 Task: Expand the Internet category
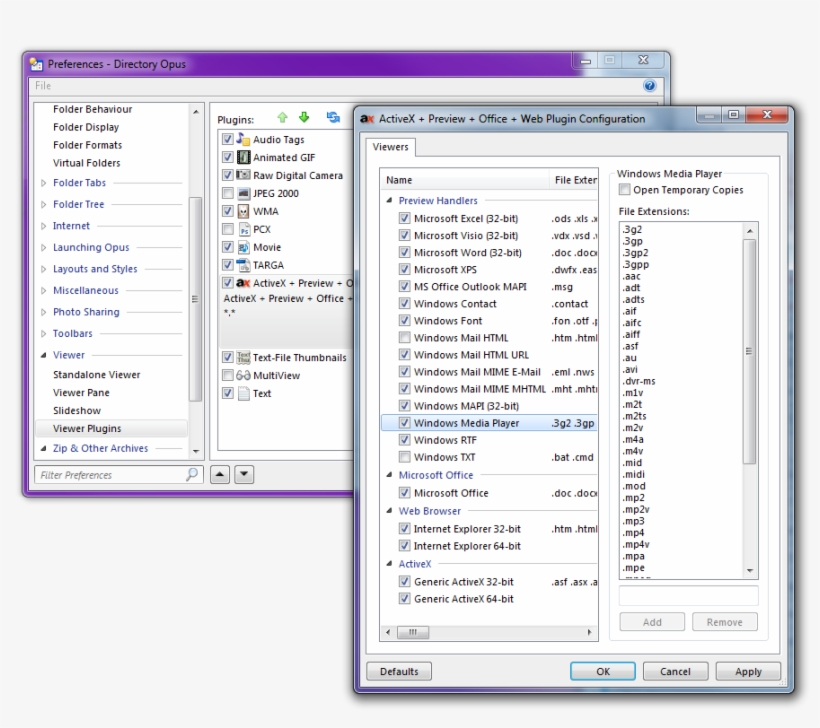pos(43,226)
